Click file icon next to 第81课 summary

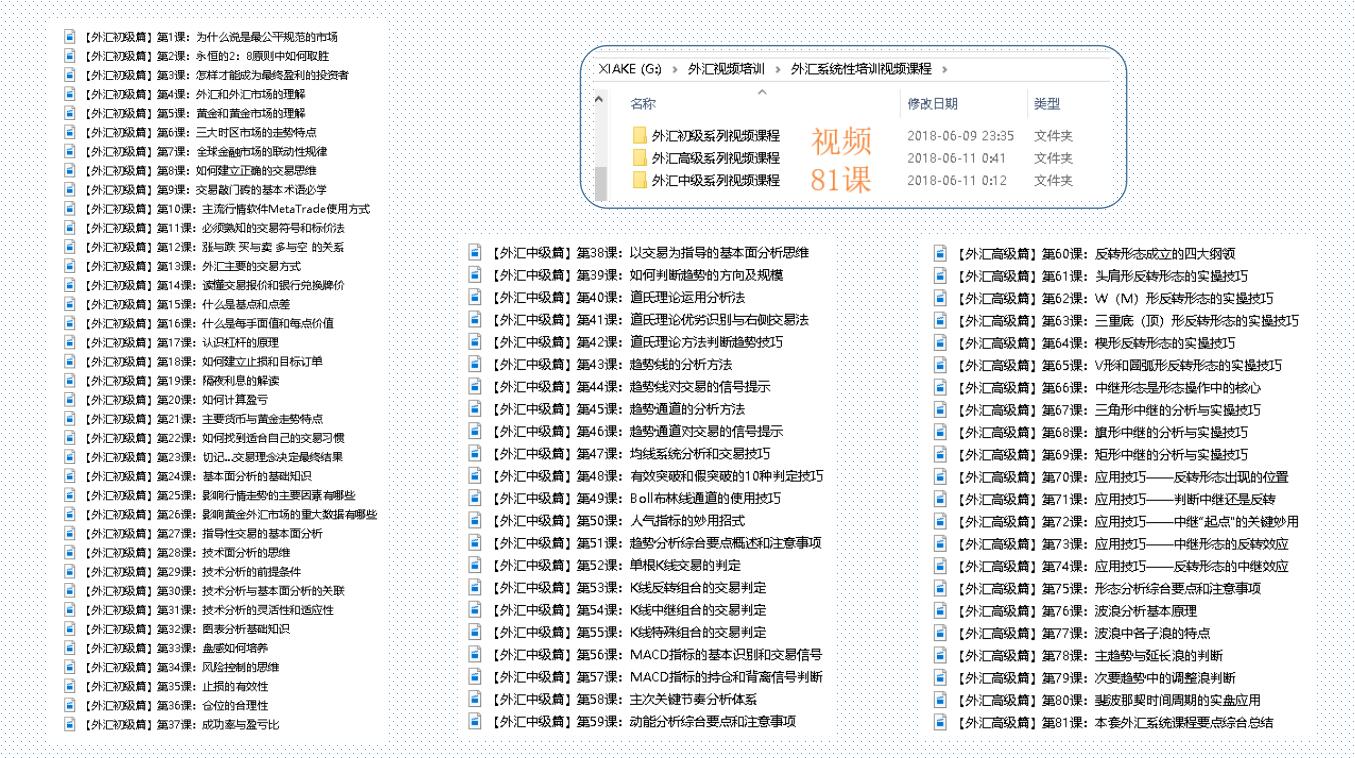(x=940, y=722)
